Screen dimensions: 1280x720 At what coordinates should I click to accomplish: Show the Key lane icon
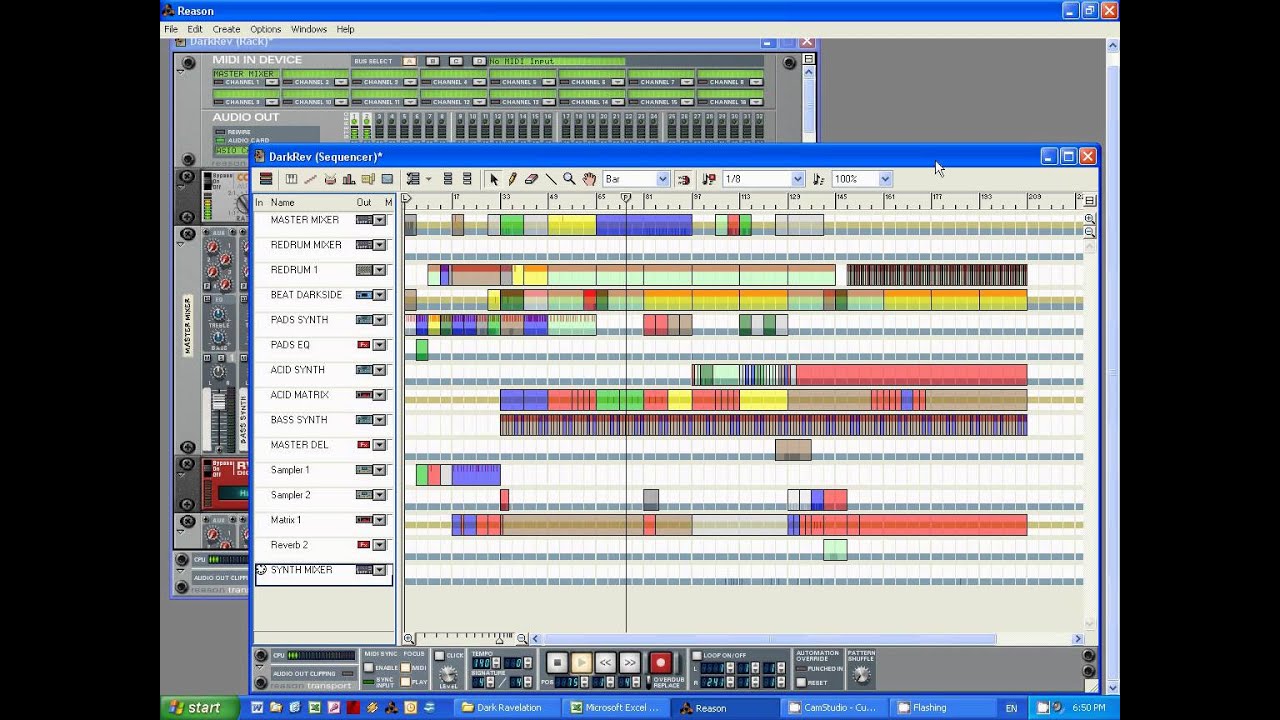(291, 179)
